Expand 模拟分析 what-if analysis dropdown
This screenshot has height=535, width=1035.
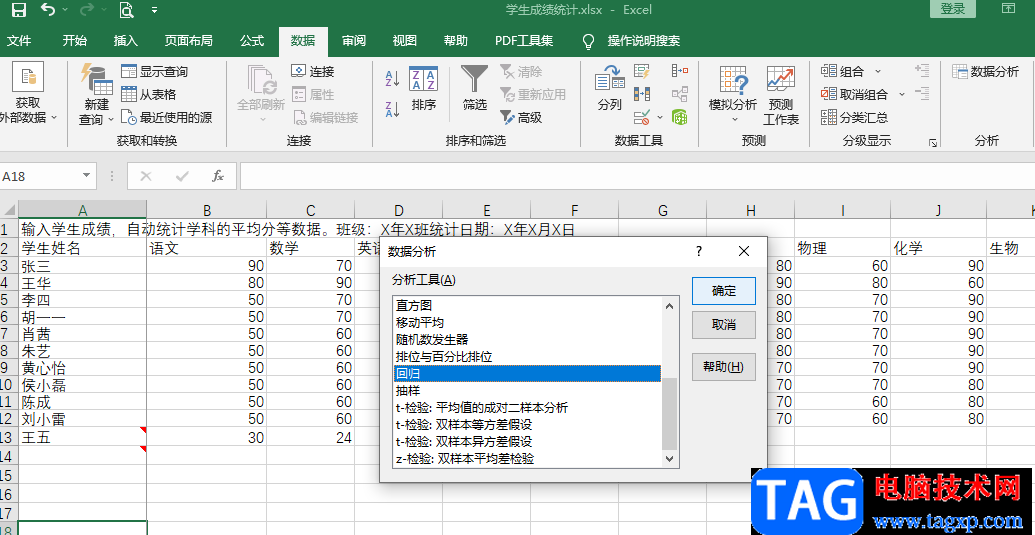point(734,119)
